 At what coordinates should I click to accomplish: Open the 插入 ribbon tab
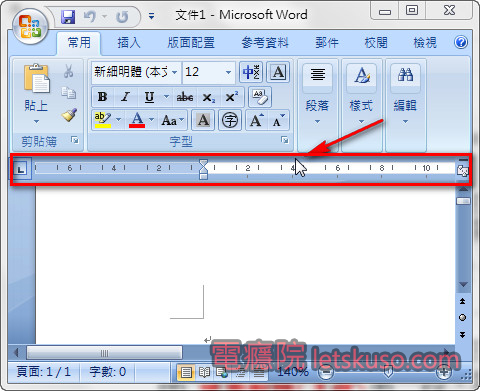coord(129,43)
